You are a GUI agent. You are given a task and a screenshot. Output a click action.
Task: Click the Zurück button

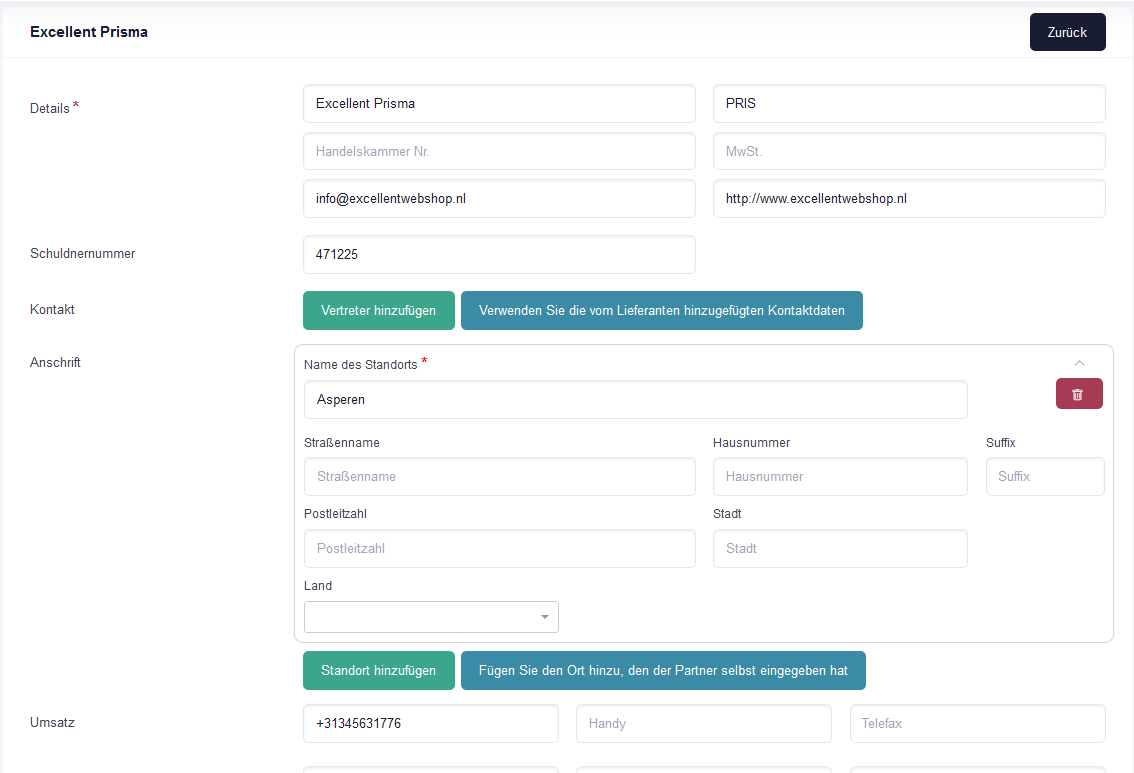click(1067, 32)
